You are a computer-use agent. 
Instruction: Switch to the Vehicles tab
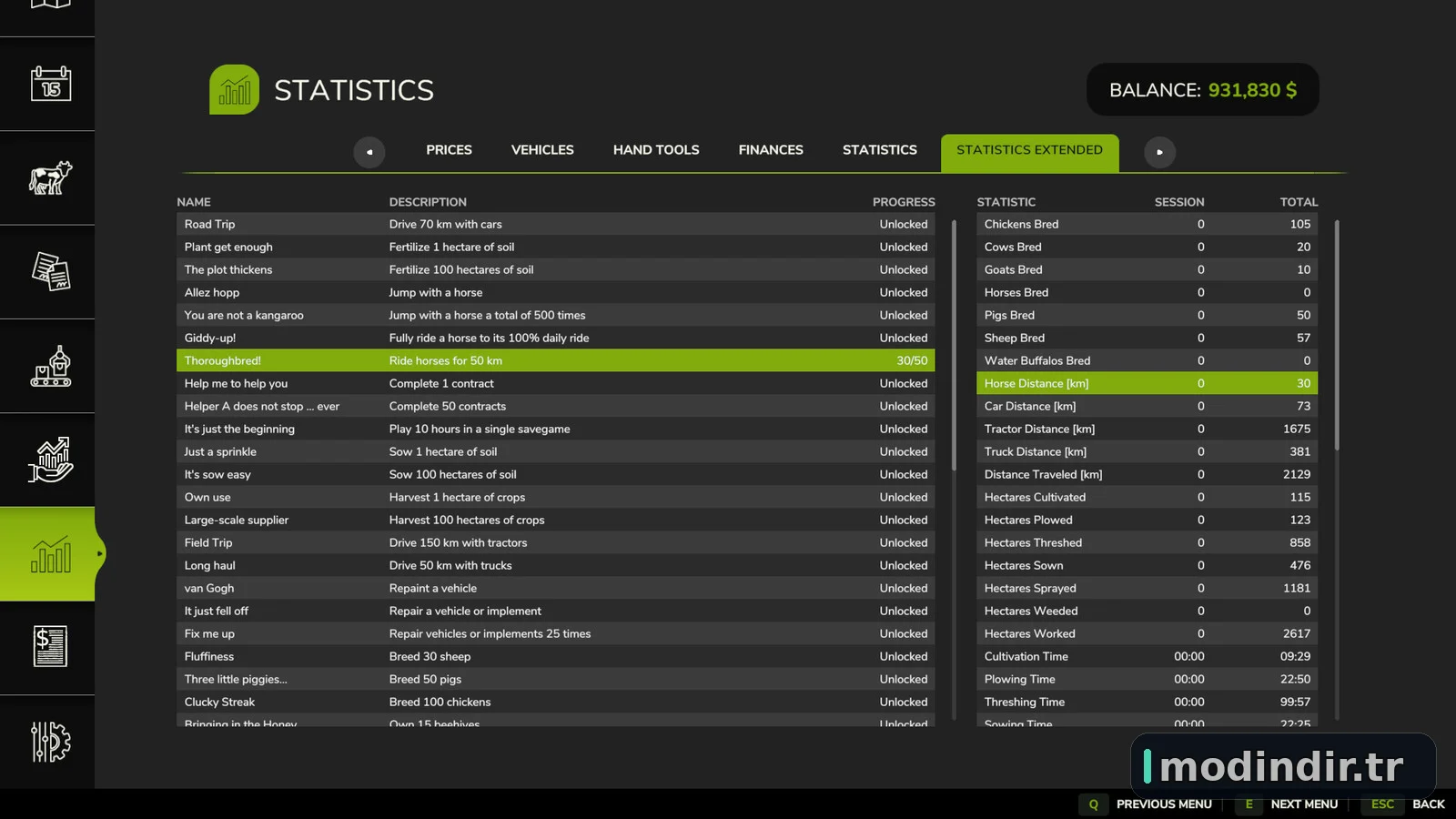(542, 150)
